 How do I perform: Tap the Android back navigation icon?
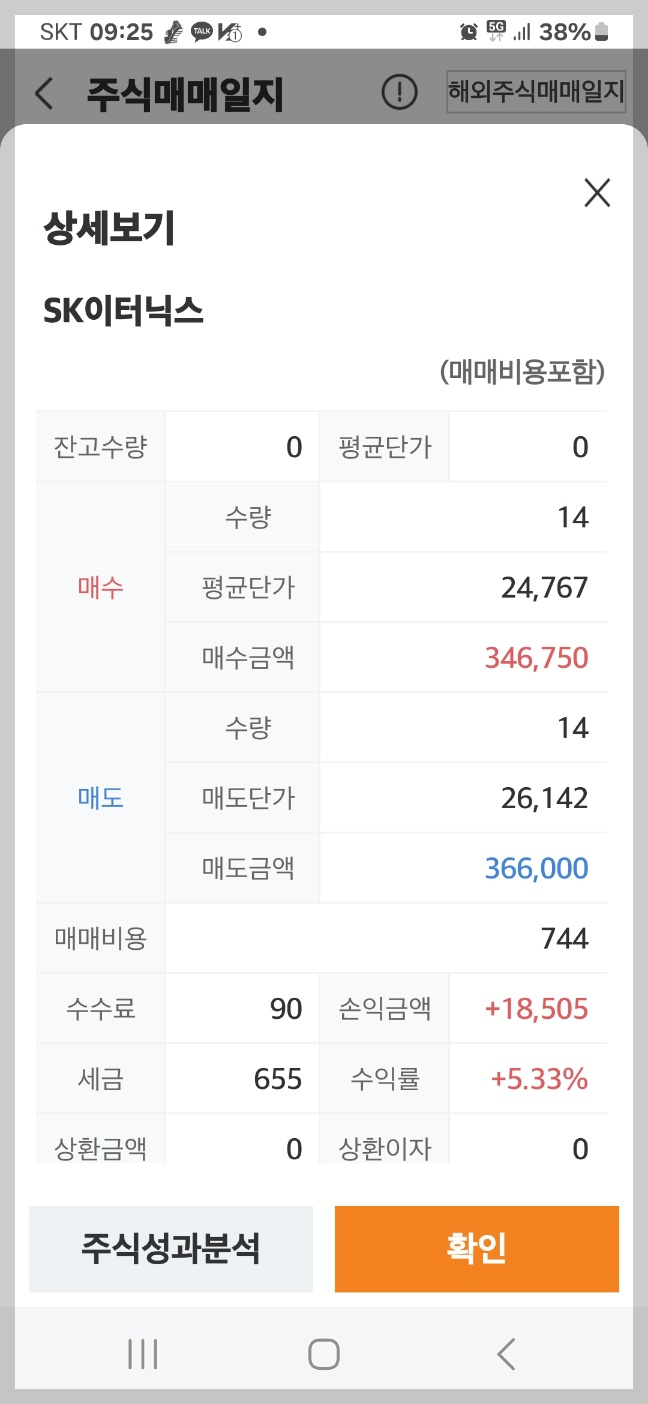[505, 1355]
